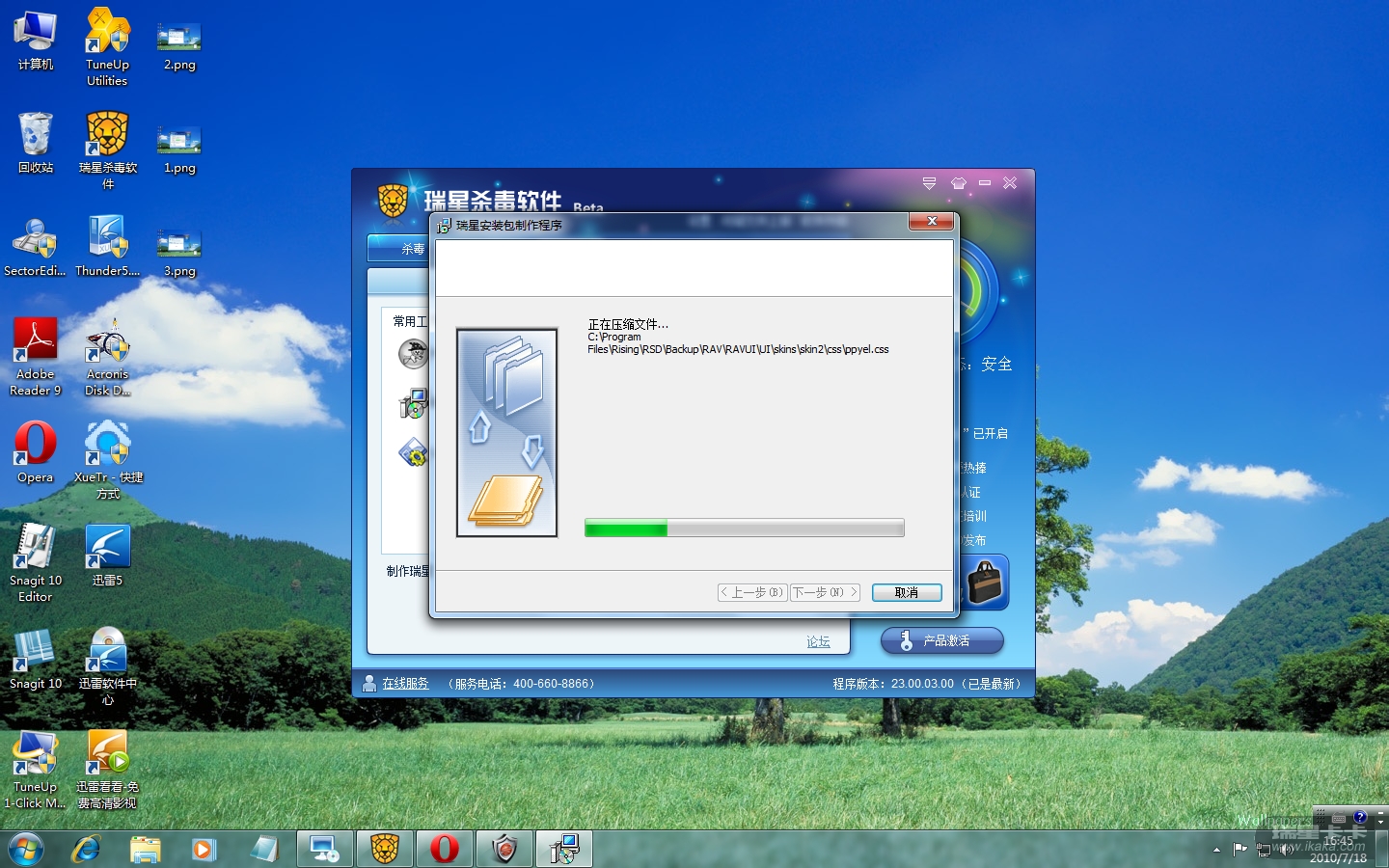This screenshot has height=868, width=1389.
Task: Open 迅雷软件中心 desktop shortcut
Action: click(107, 666)
